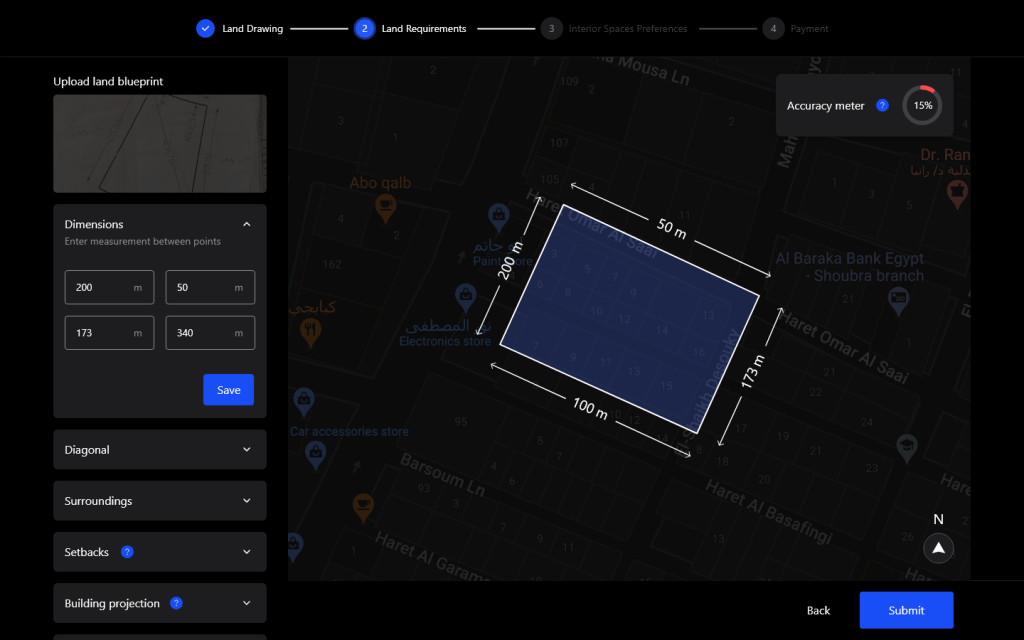The height and width of the screenshot is (640, 1024).
Task: Click the Abo qalb cafe map pin
Action: (385, 205)
